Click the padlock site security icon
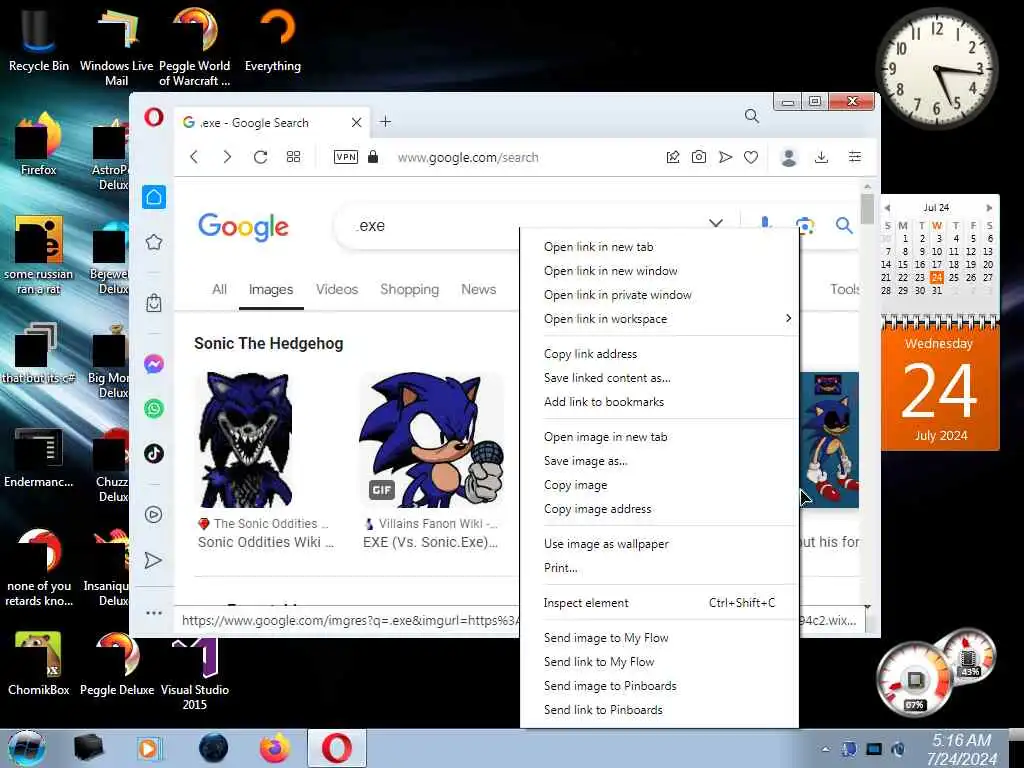The height and width of the screenshot is (768, 1024). click(373, 157)
